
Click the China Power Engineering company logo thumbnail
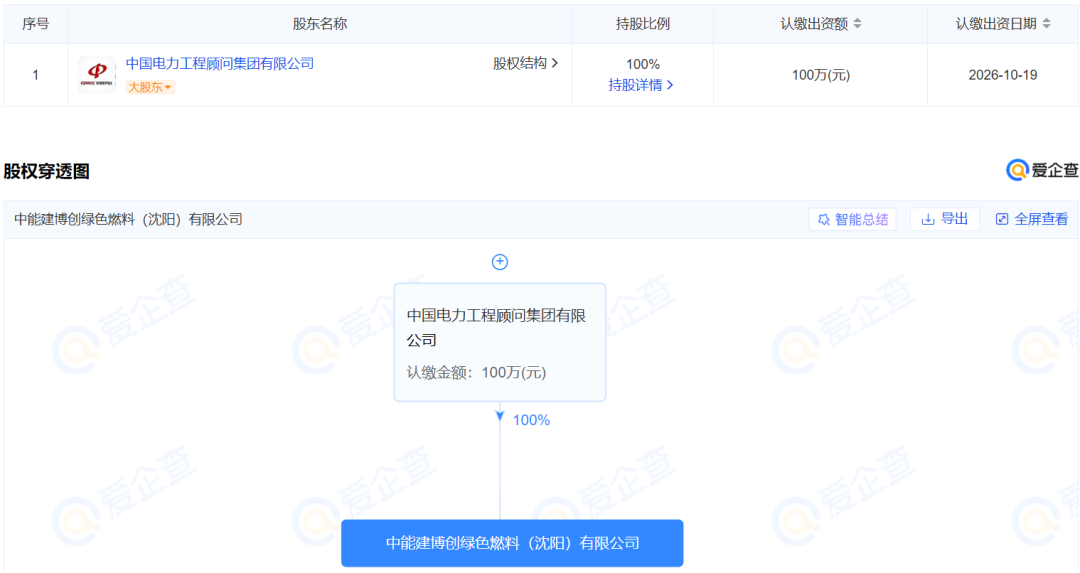click(x=97, y=75)
